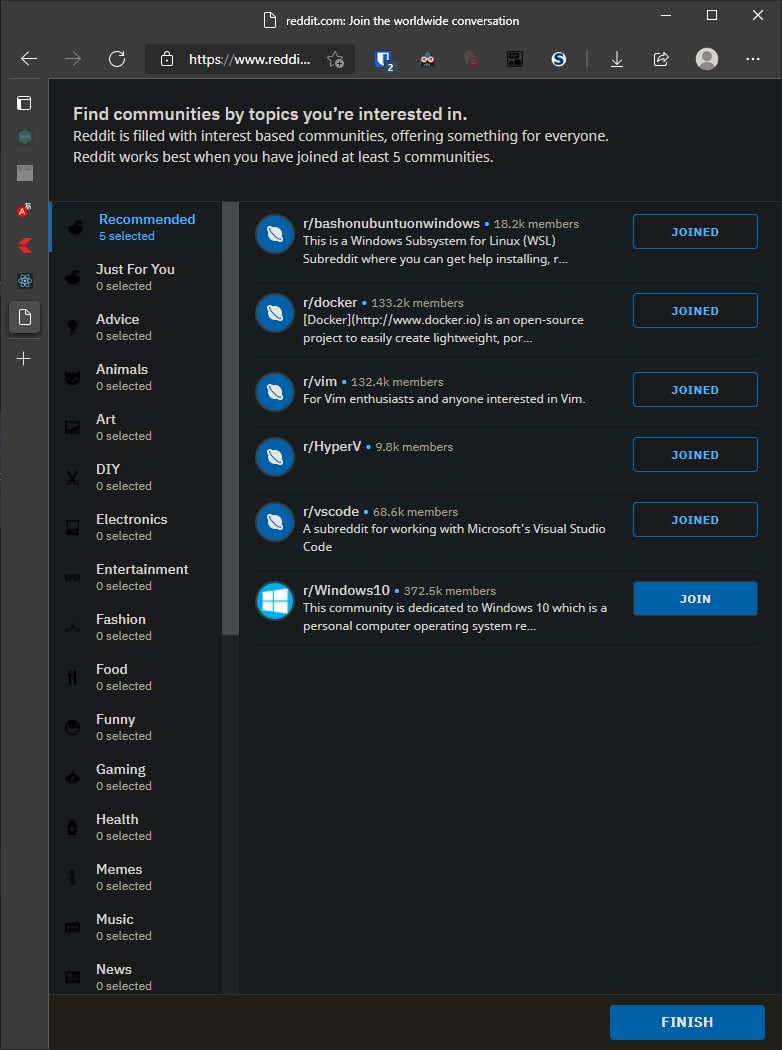This screenshot has height=1050, width=782.
Task: Select the React atom icon tab
Action: tap(25, 281)
